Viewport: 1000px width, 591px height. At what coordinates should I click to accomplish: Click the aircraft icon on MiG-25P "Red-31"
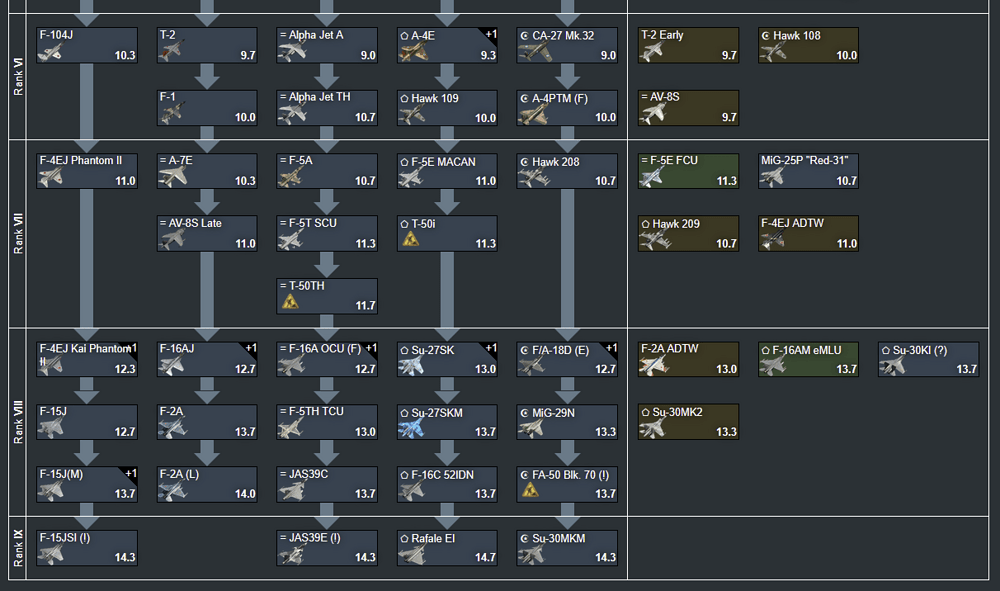pos(772,177)
